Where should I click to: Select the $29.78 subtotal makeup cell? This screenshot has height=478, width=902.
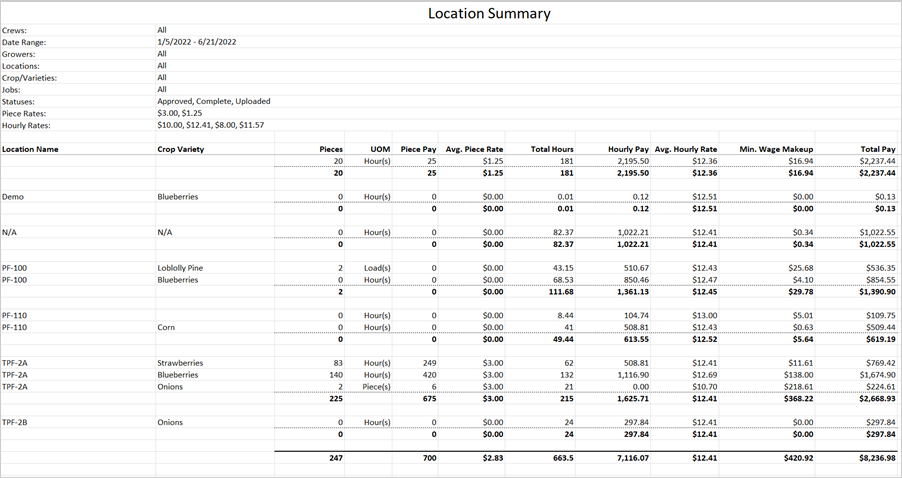[x=800, y=292]
